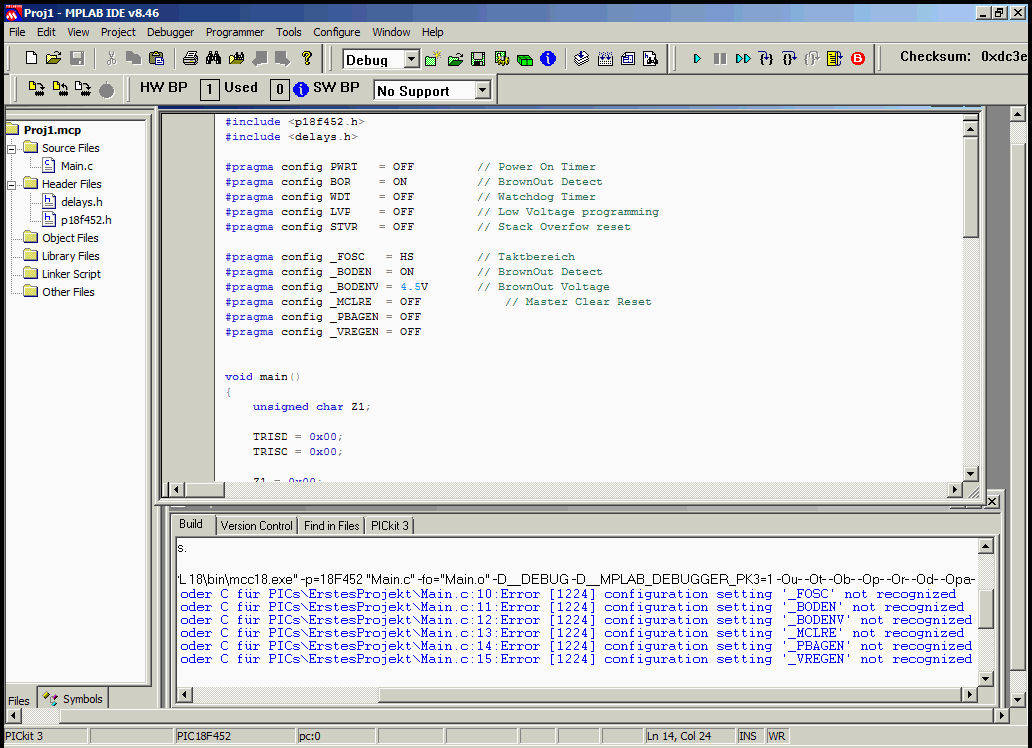
Task: Open the No Support SW BP dropdown
Action: click(x=482, y=90)
